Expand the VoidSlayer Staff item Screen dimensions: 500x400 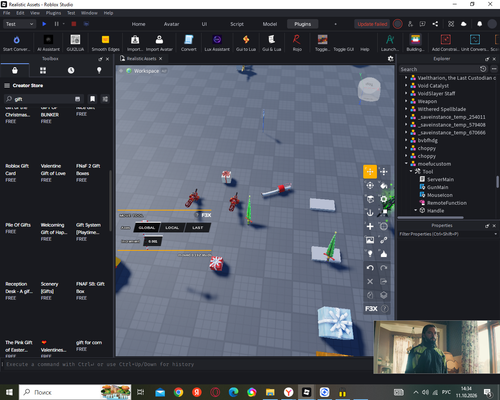coord(406,93)
